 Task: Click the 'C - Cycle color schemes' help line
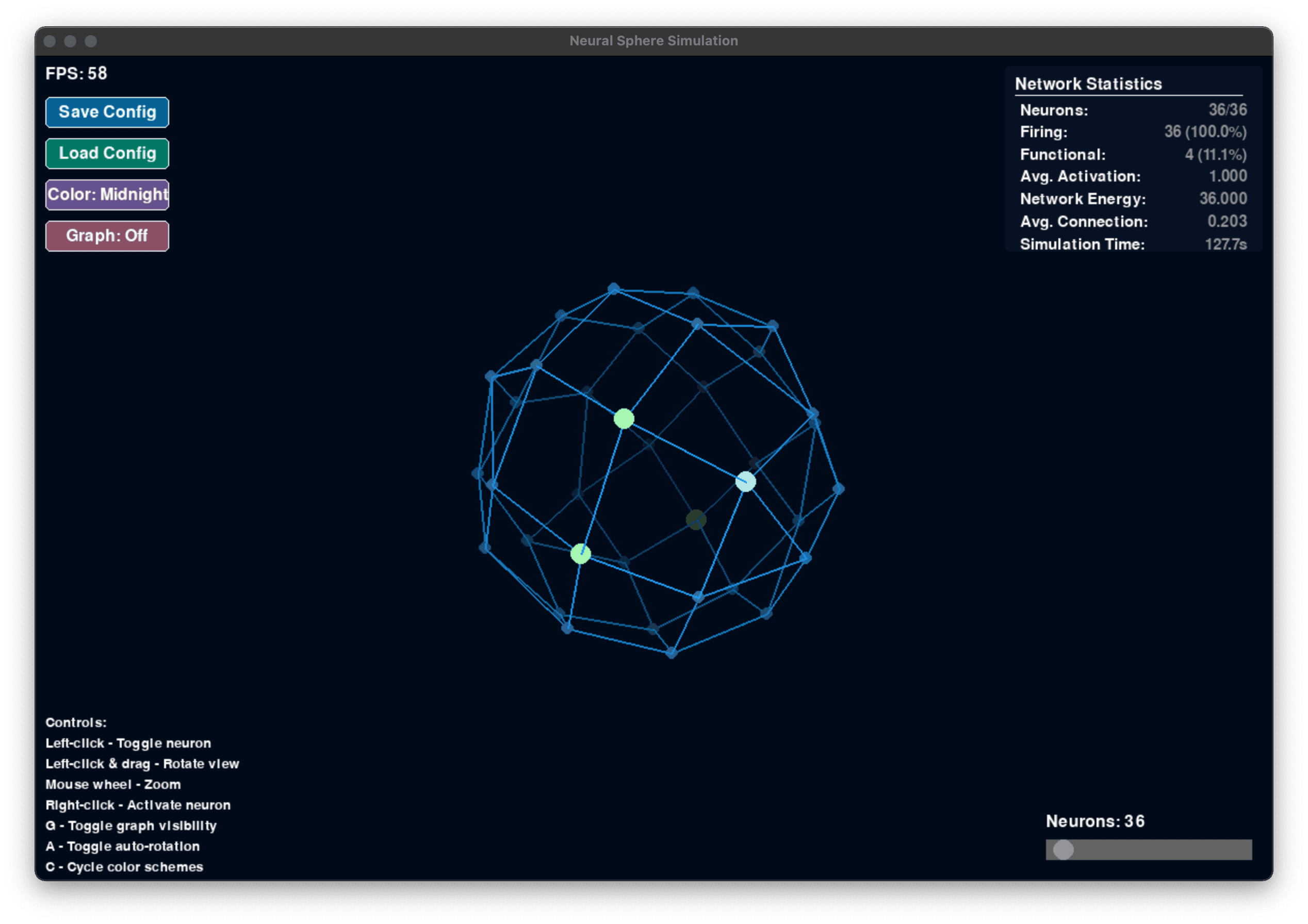124,866
